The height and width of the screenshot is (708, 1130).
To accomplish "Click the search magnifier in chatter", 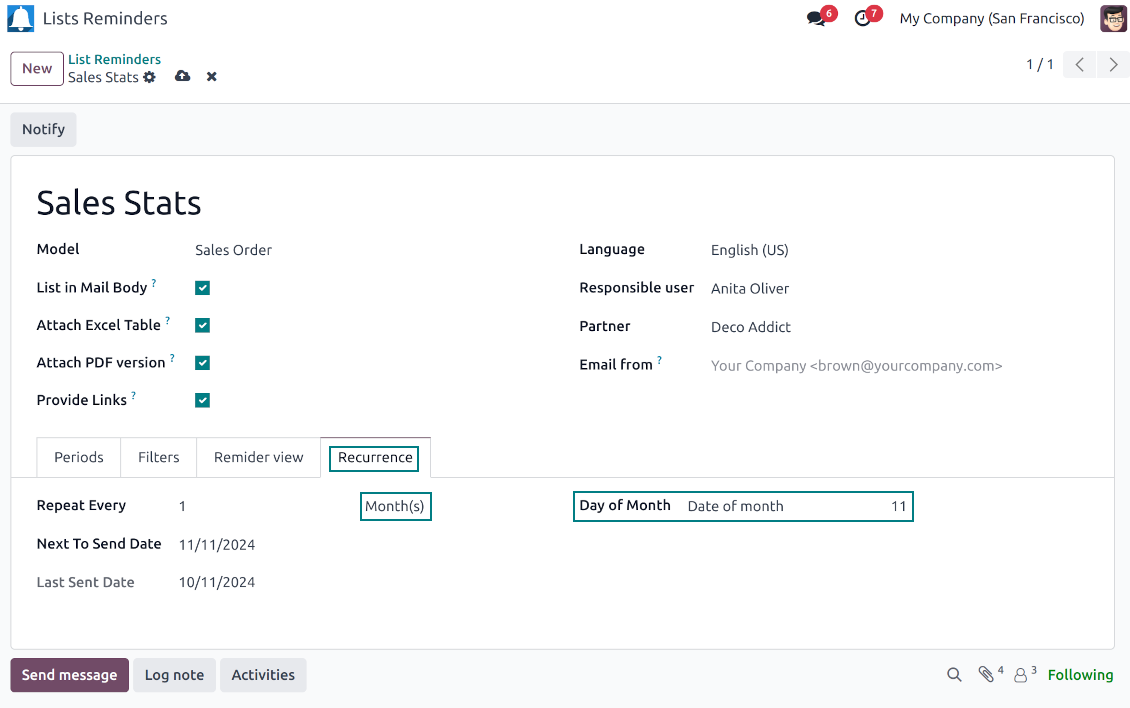I will click(954, 675).
